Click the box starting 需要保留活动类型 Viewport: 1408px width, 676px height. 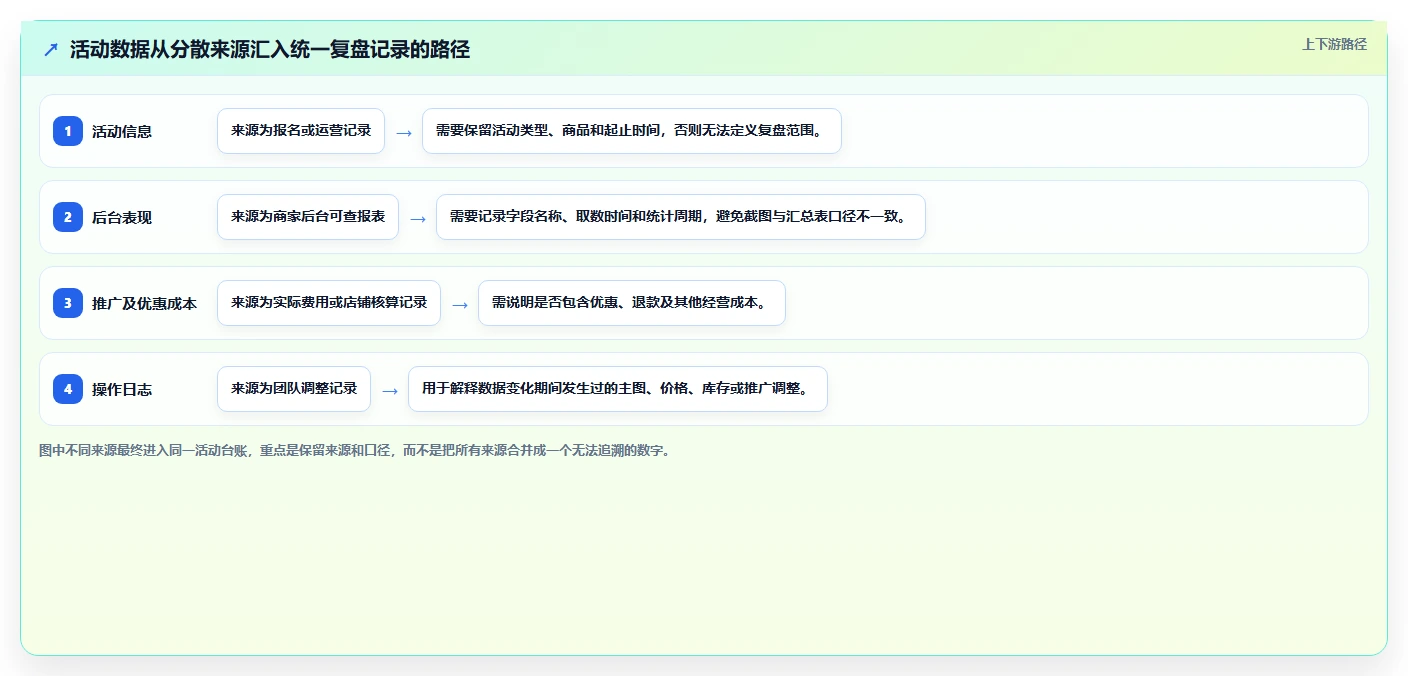632,131
